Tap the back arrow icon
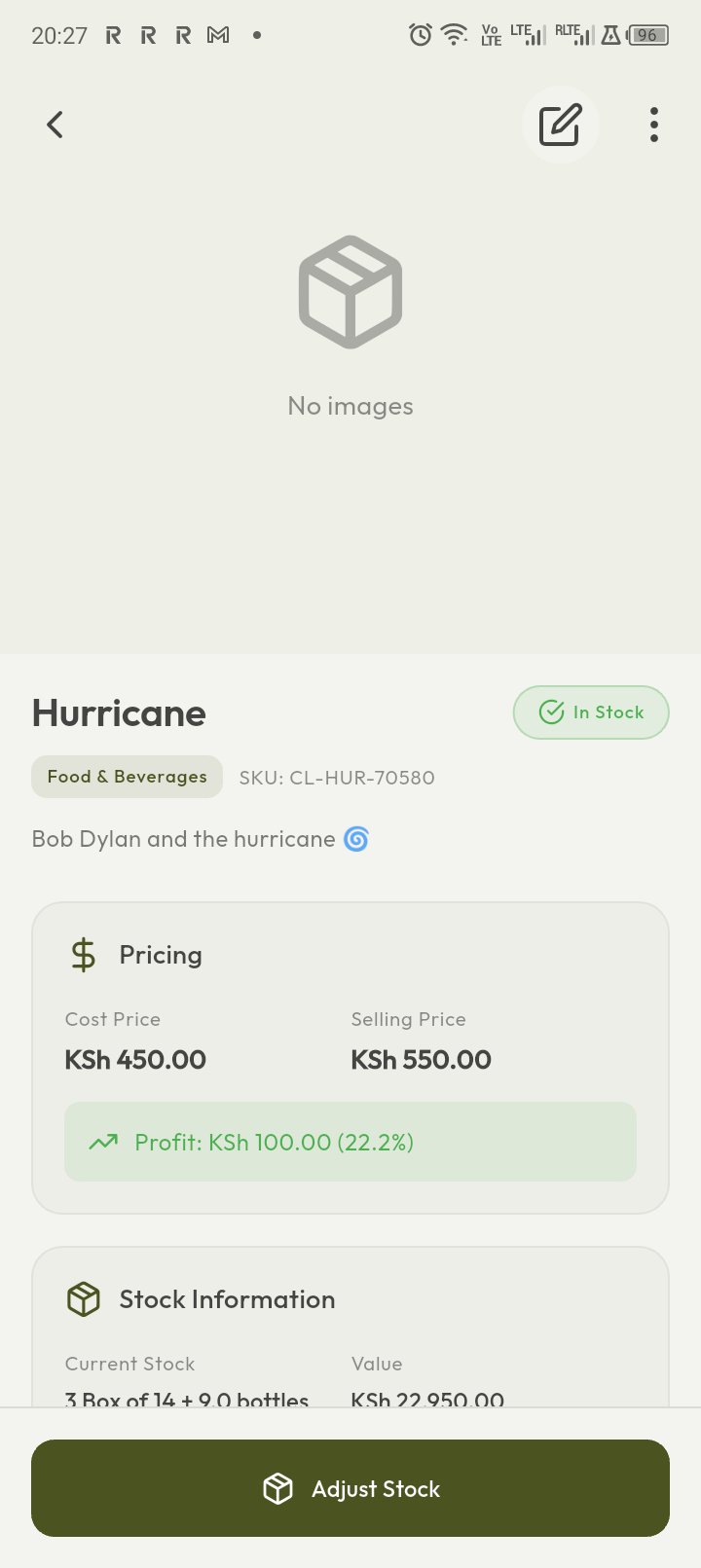 coord(55,125)
